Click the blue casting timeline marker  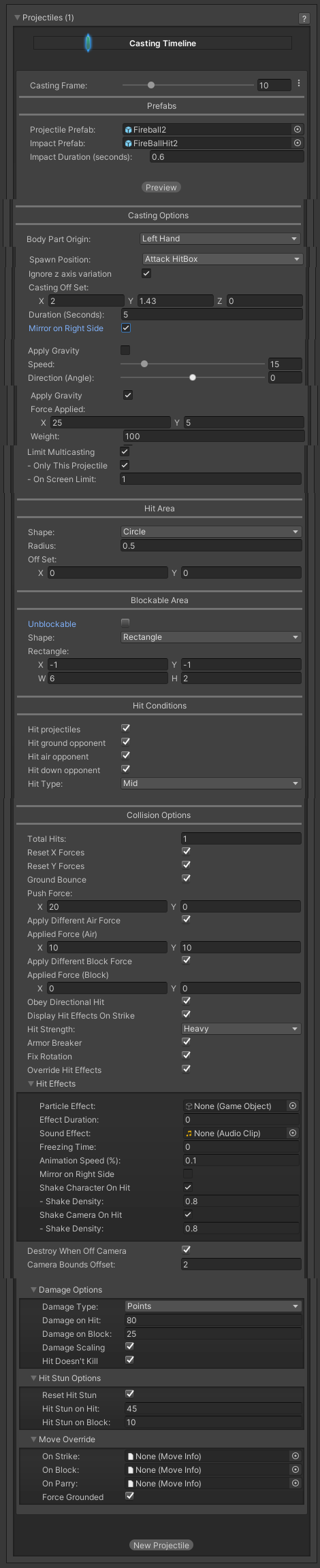88,43
